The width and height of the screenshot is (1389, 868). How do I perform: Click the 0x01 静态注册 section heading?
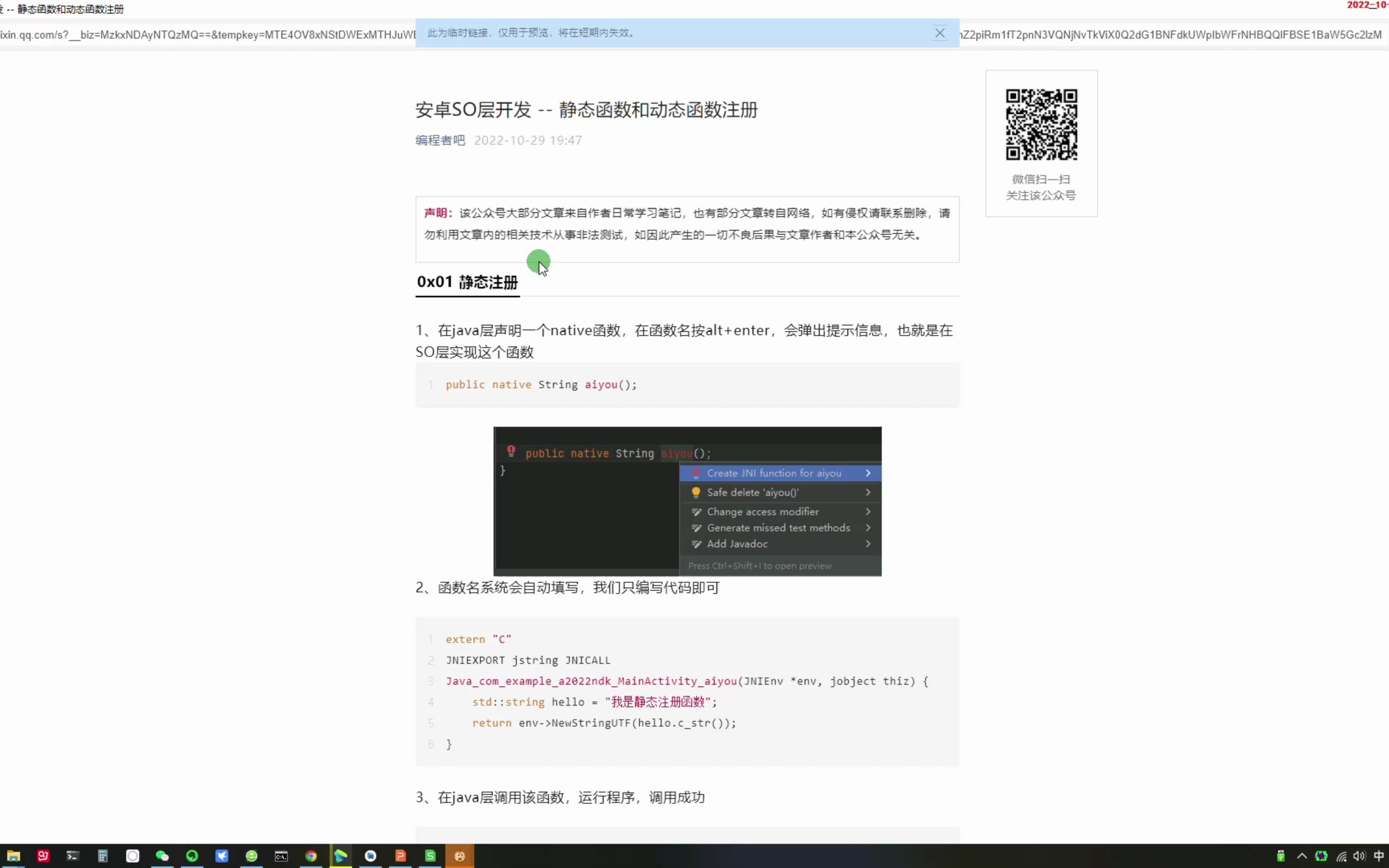pyautogui.click(x=467, y=282)
